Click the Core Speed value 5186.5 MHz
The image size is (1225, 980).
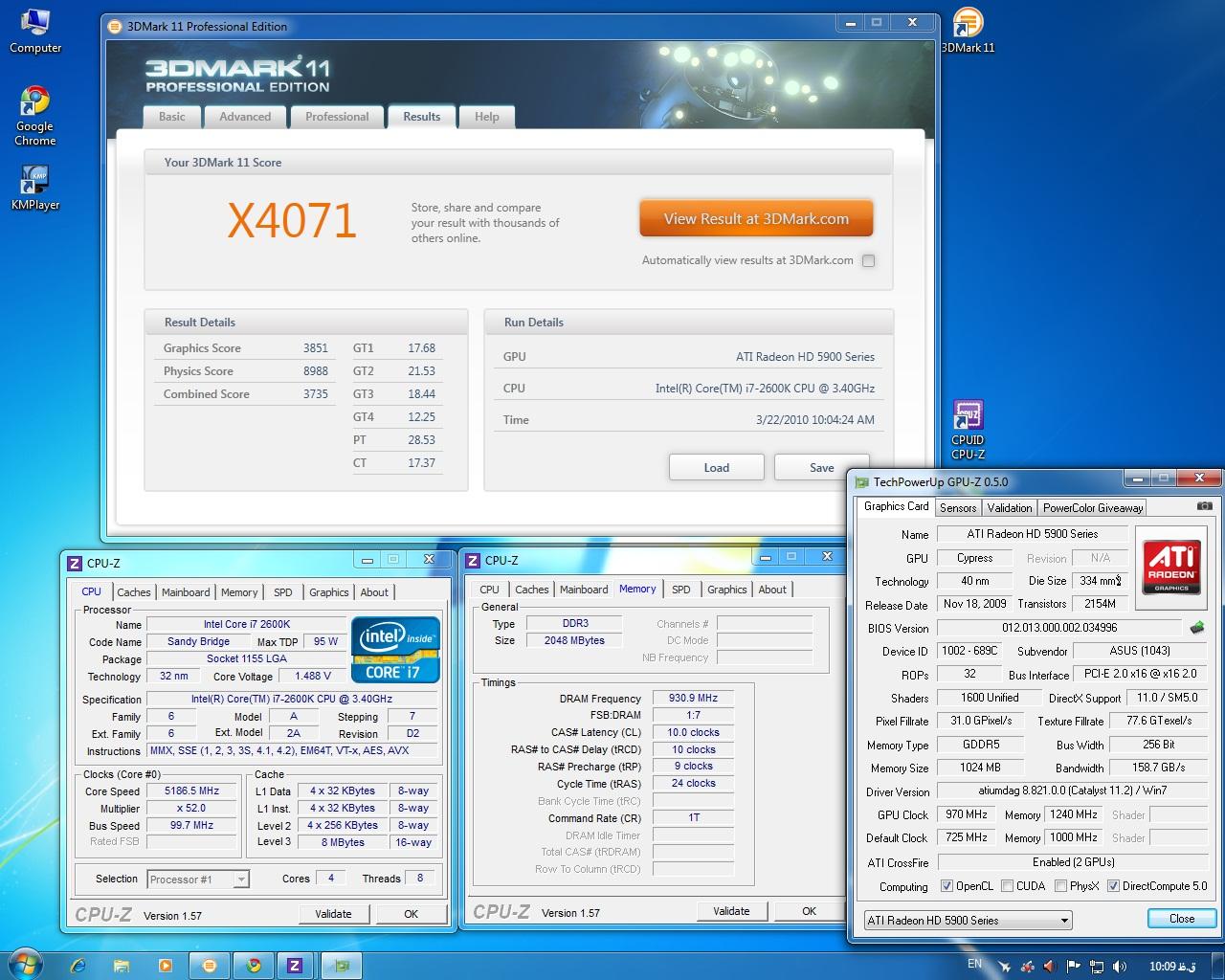click(x=191, y=791)
